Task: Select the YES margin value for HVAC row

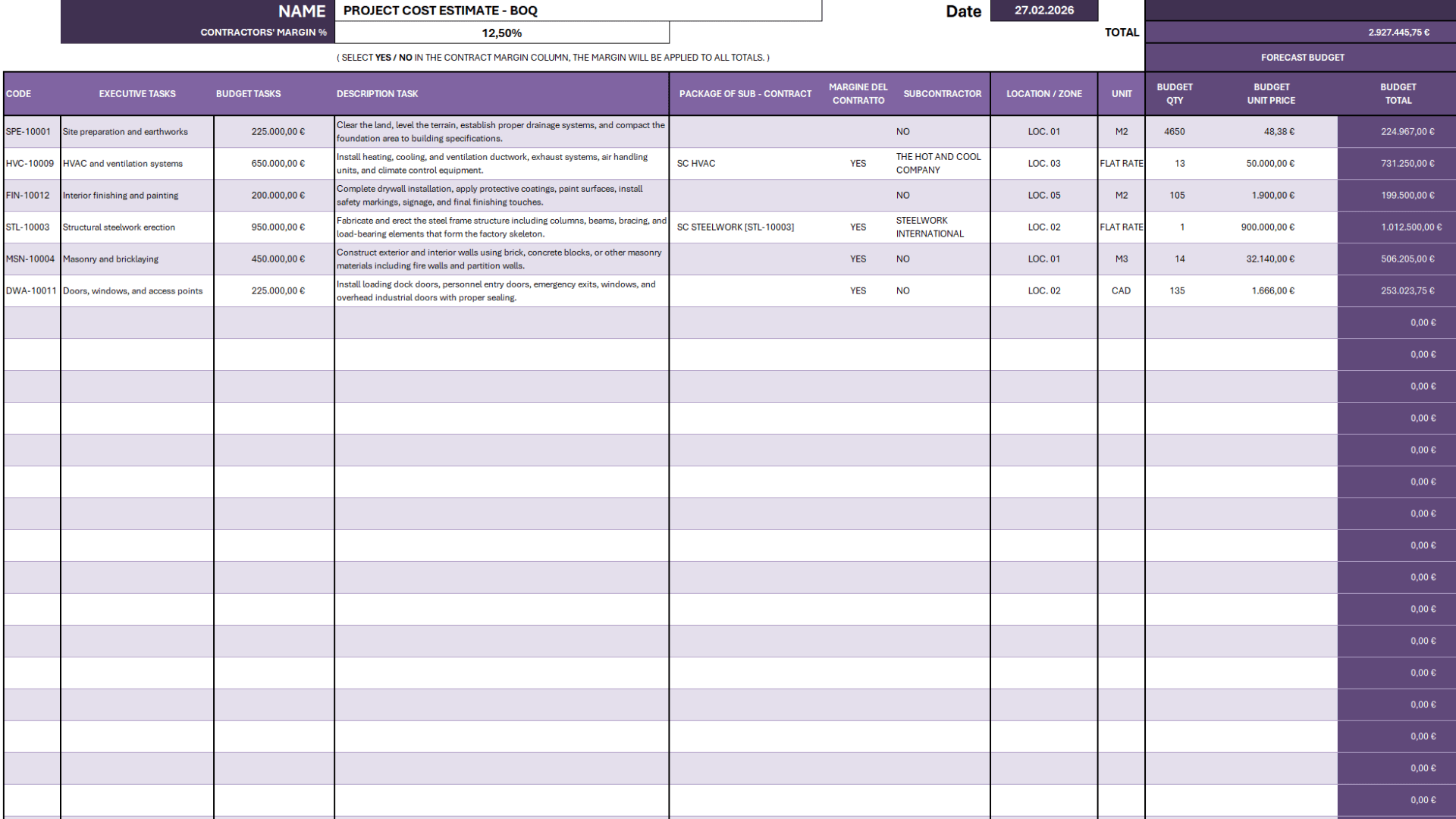Action: tap(858, 163)
